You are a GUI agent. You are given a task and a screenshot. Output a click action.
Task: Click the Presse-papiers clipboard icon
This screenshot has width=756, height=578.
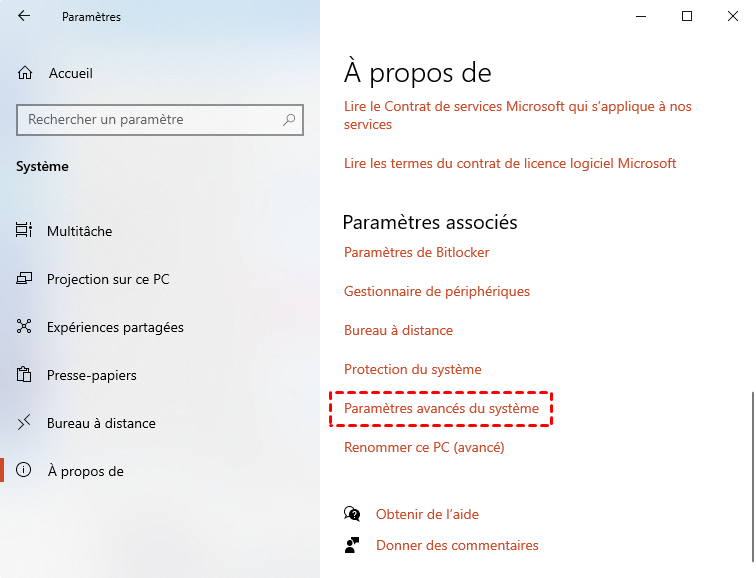[24, 375]
